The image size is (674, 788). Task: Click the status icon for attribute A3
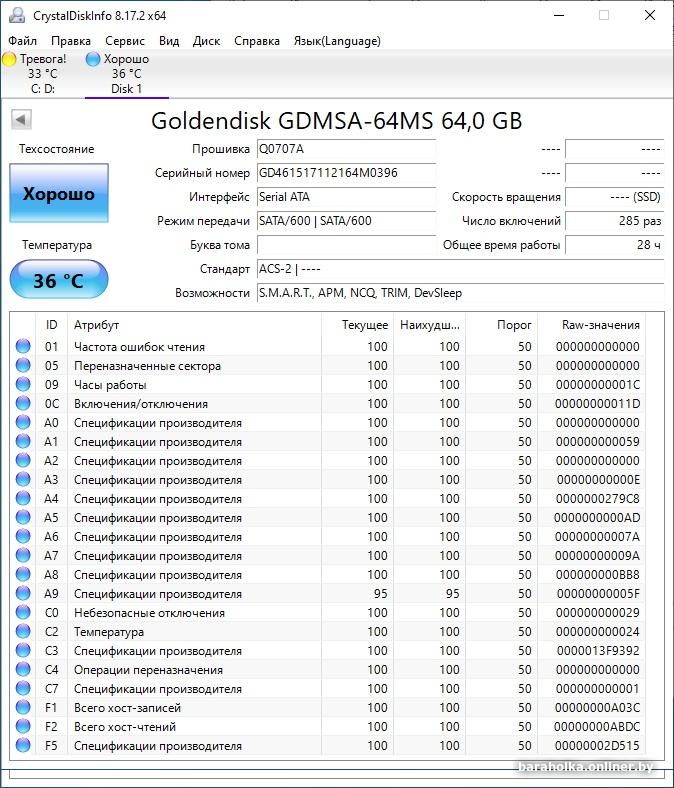pos(23,479)
